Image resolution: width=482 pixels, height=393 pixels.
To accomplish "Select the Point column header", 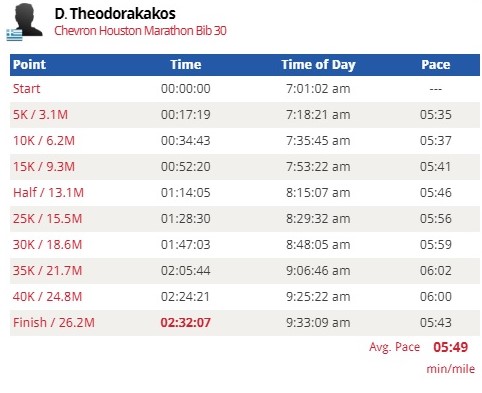I will point(29,64).
